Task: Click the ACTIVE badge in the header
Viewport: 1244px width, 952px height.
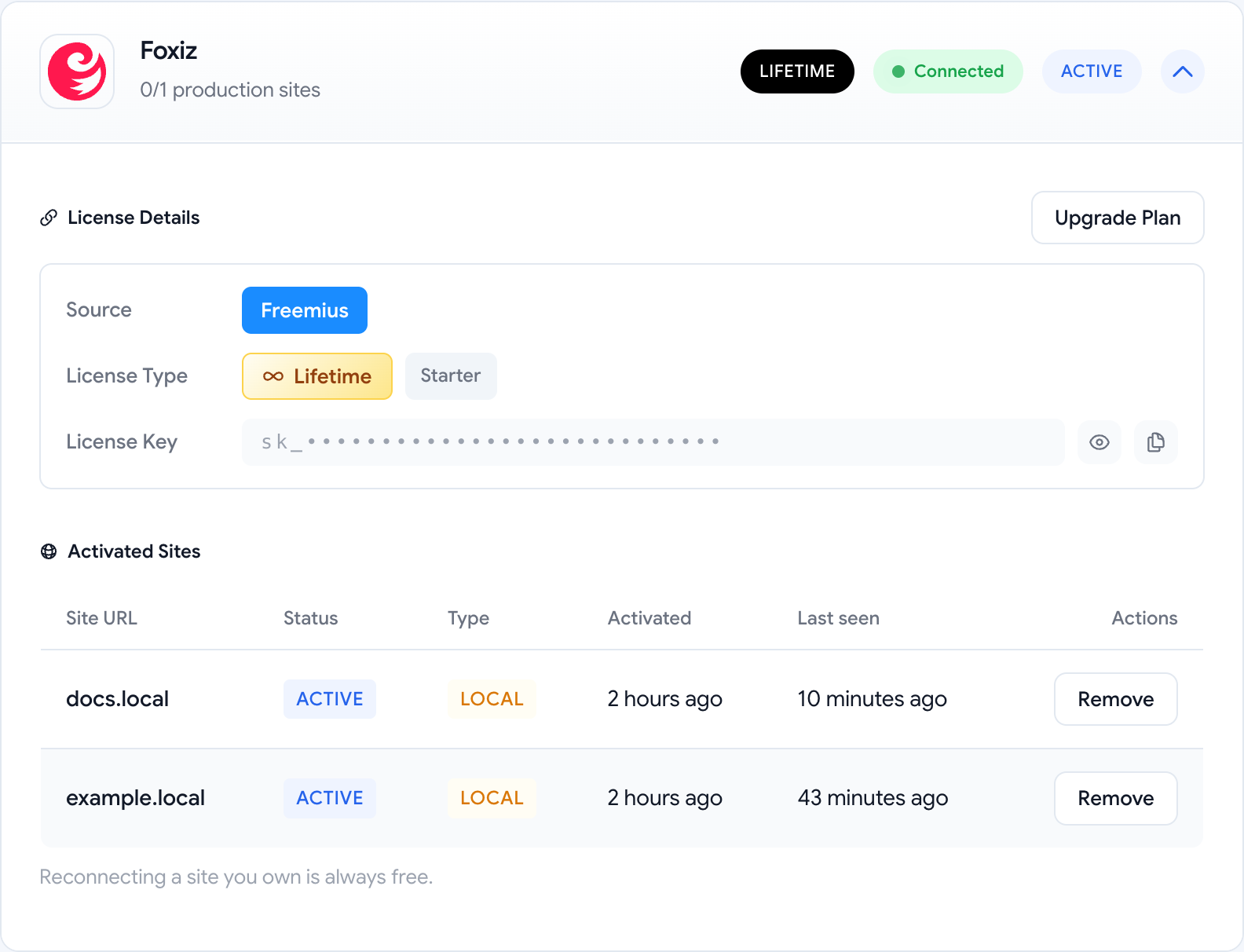Action: coord(1092,71)
